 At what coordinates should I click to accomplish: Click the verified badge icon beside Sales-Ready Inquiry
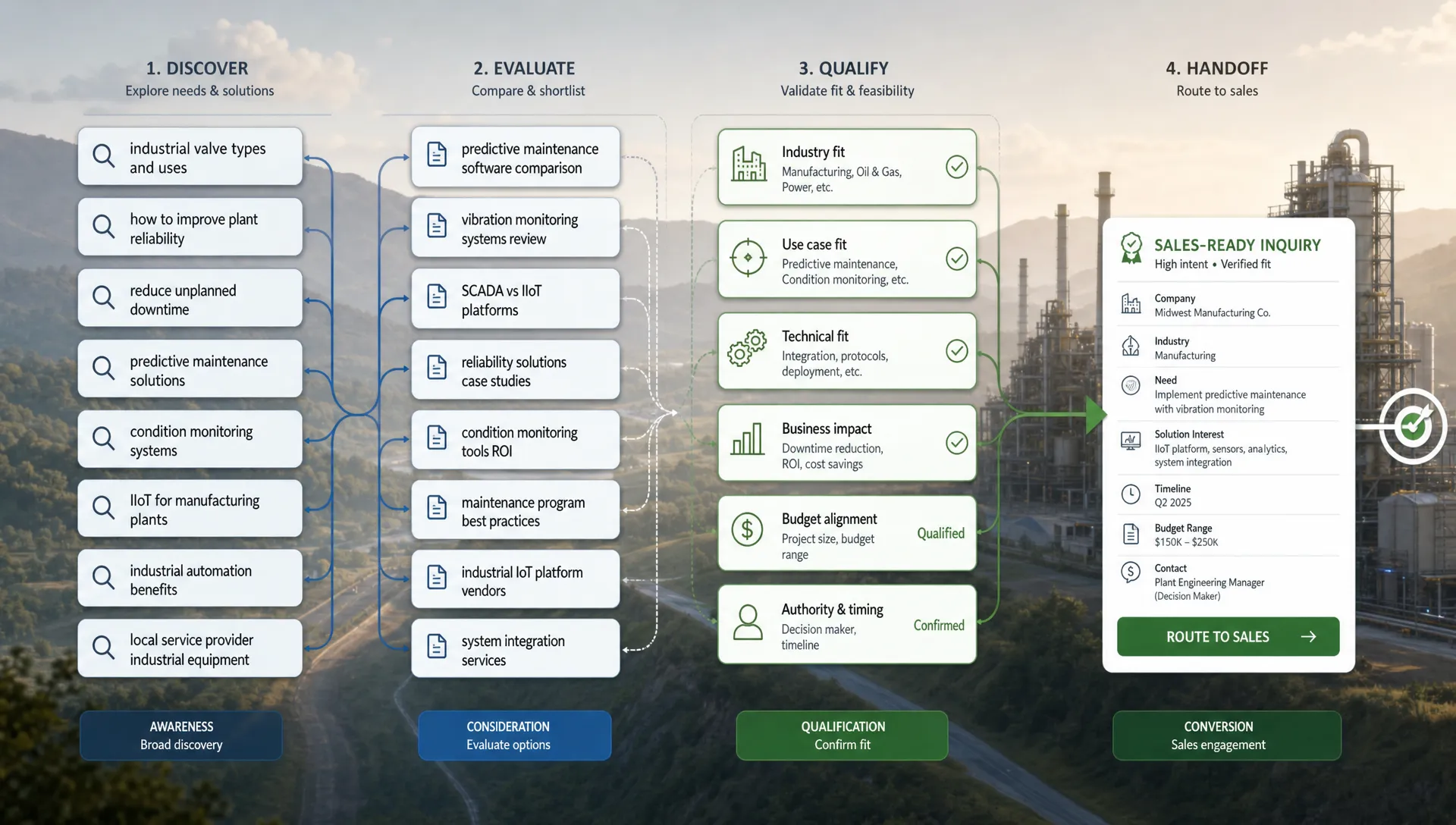pyautogui.click(x=1131, y=249)
